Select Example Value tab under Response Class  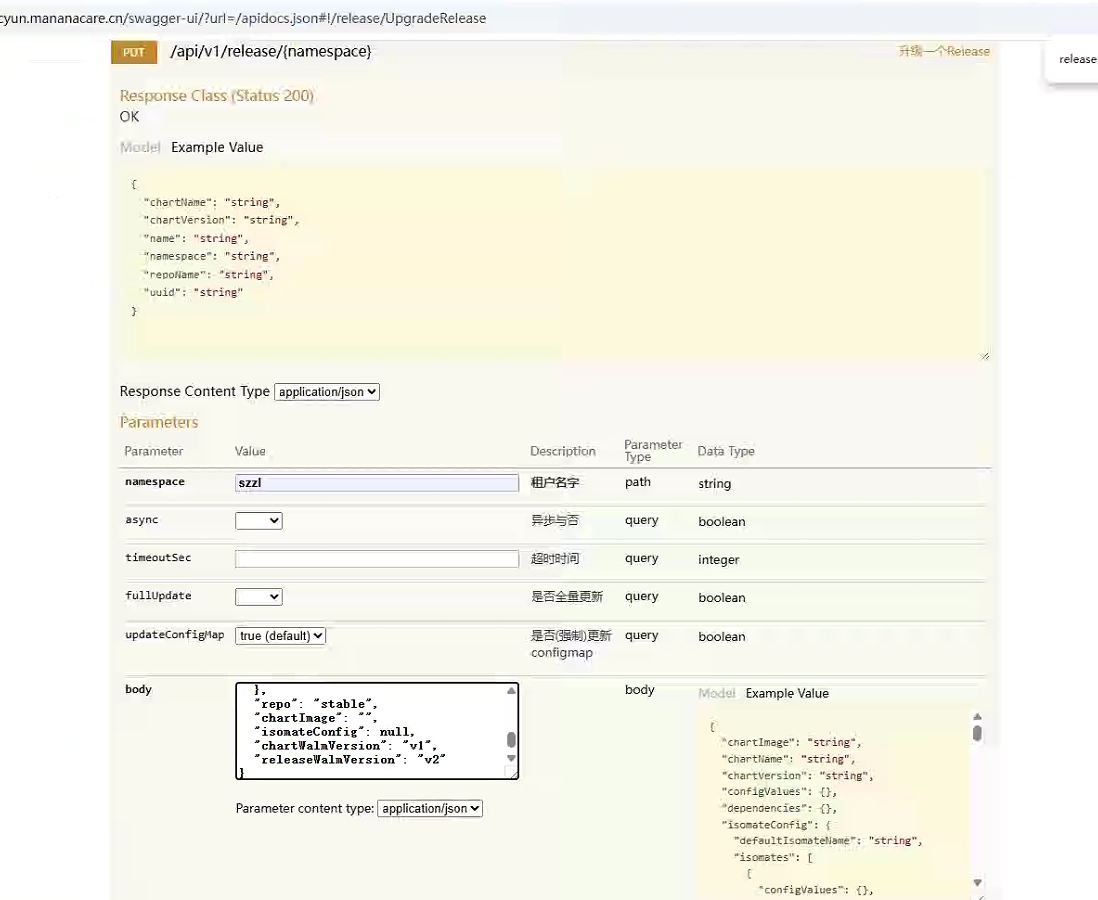coord(217,147)
